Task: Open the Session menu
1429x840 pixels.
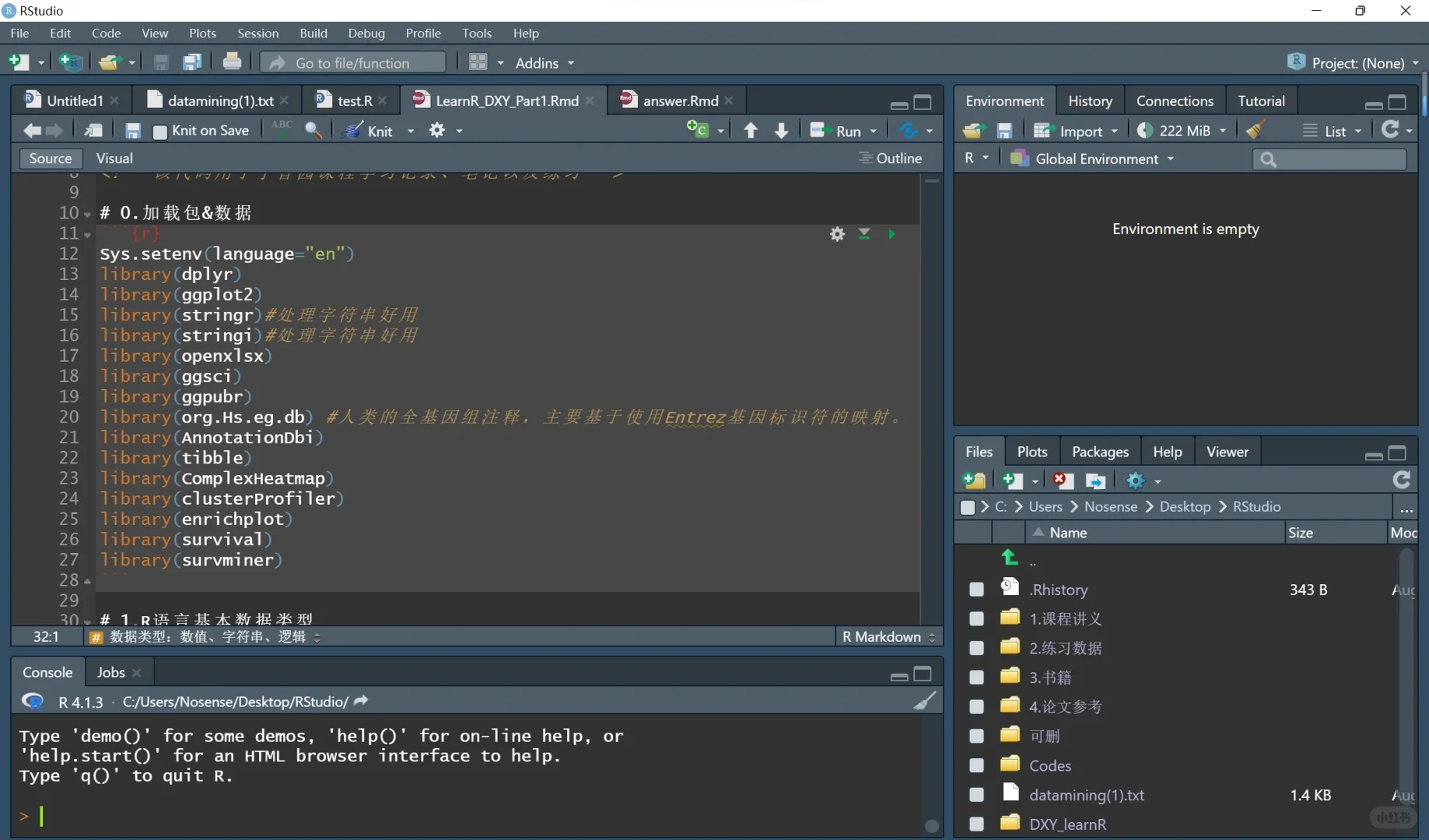Action: 257,33
